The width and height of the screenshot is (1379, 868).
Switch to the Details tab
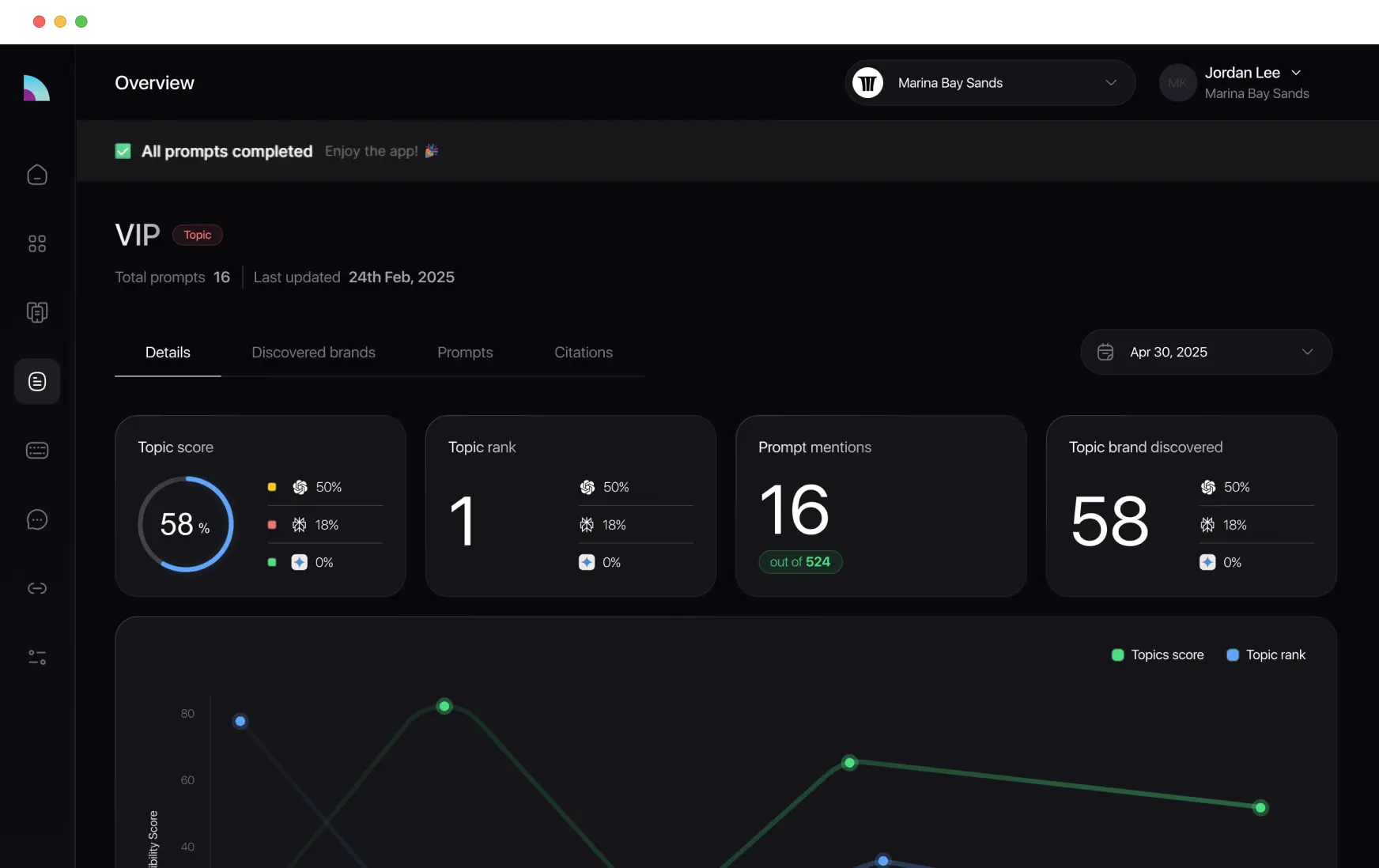pos(168,353)
